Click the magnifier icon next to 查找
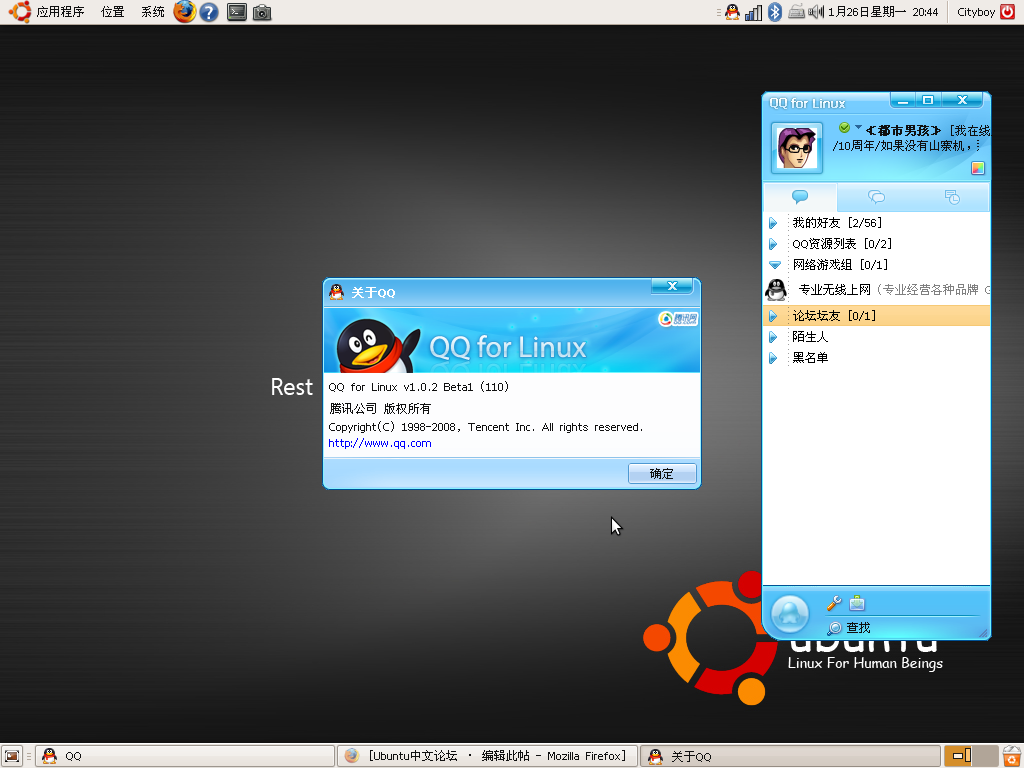Viewport: 1024px width, 768px height. [x=834, y=628]
